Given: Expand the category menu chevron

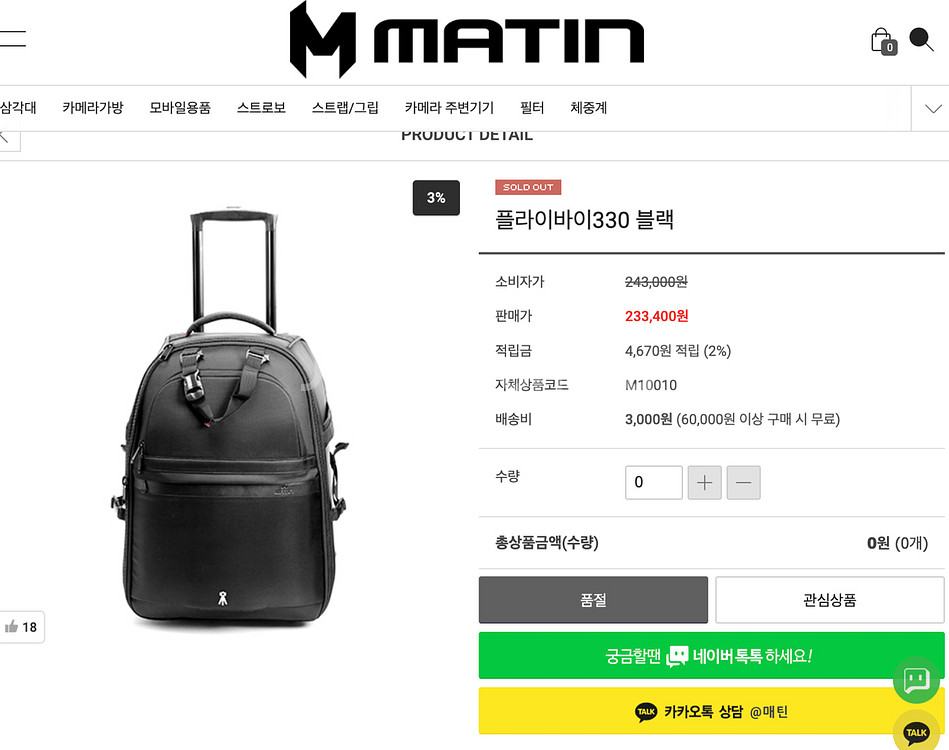Looking at the screenshot, I should pos(933,108).
